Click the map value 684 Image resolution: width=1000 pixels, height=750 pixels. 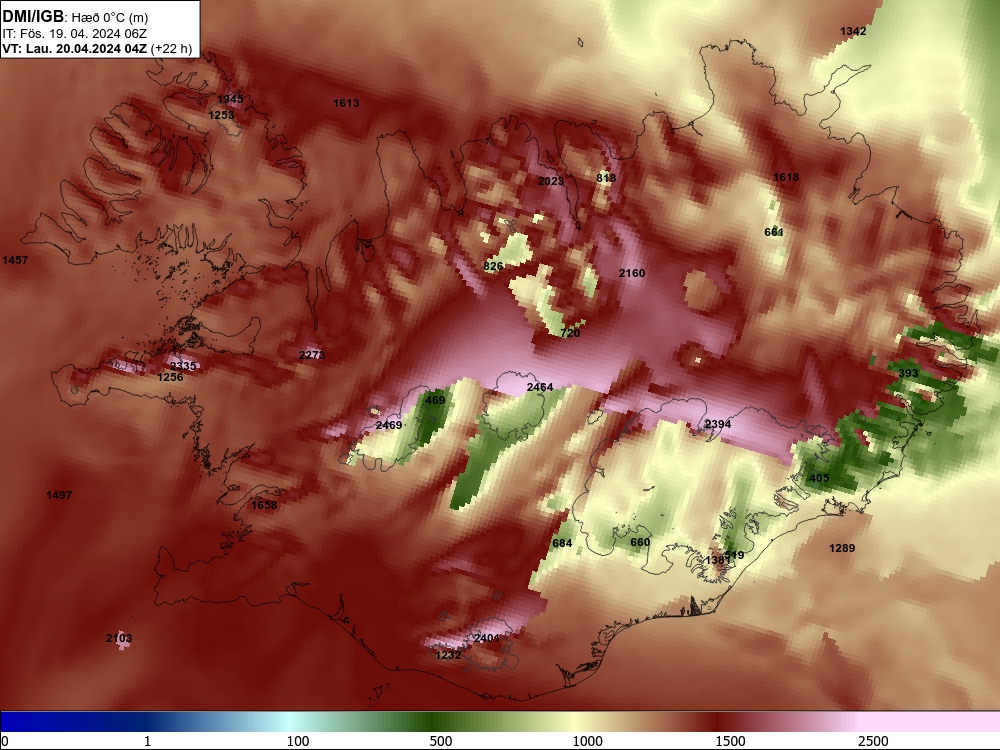click(562, 543)
